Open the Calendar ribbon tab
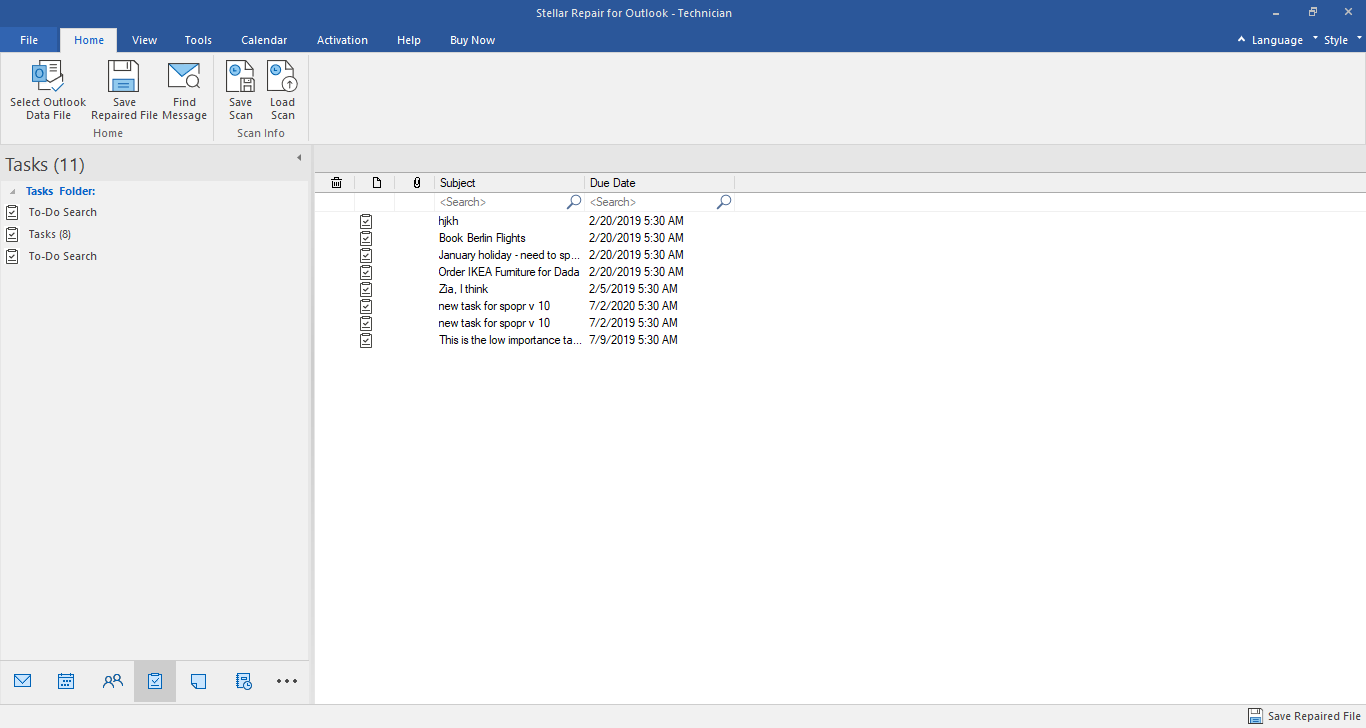The height and width of the screenshot is (728, 1366). [x=264, y=40]
